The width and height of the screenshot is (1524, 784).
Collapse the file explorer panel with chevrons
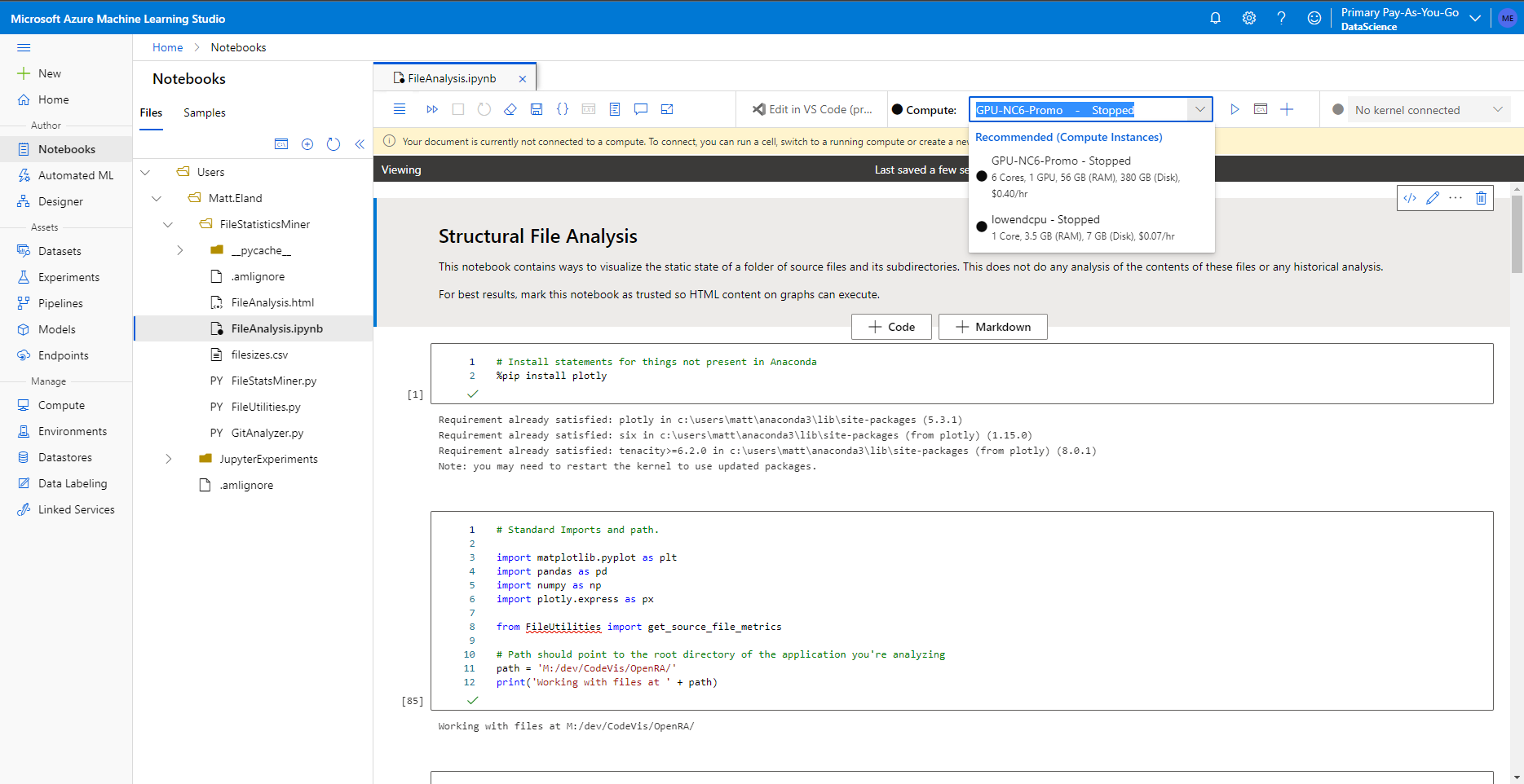click(x=360, y=144)
